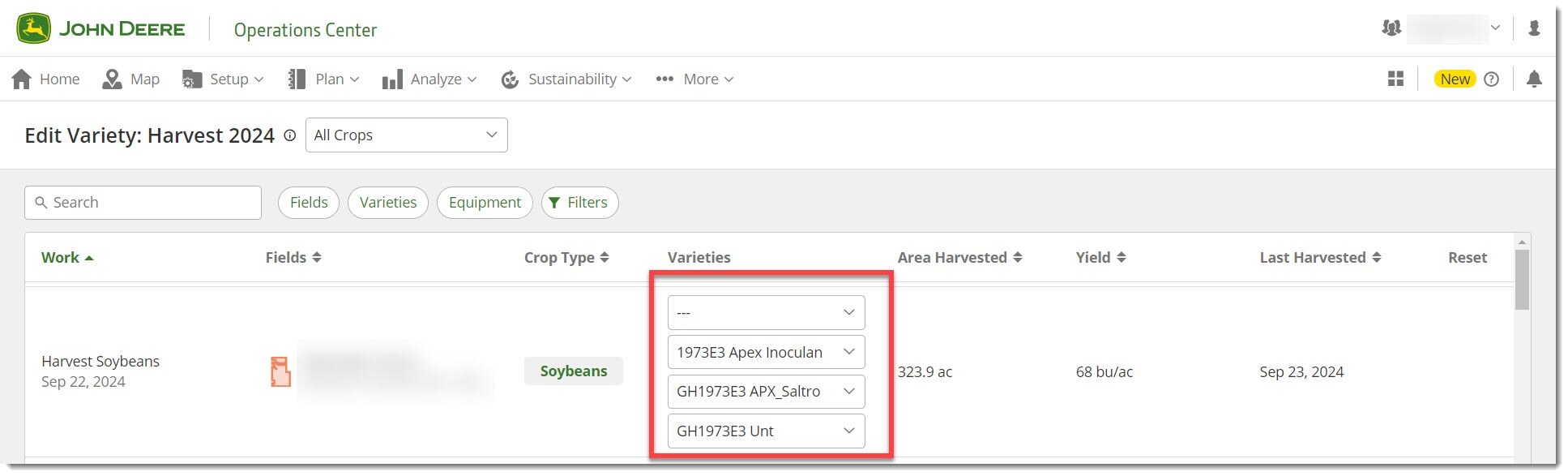Click in the Search input field
1568x476 pixels.
(x=150, y=203)
